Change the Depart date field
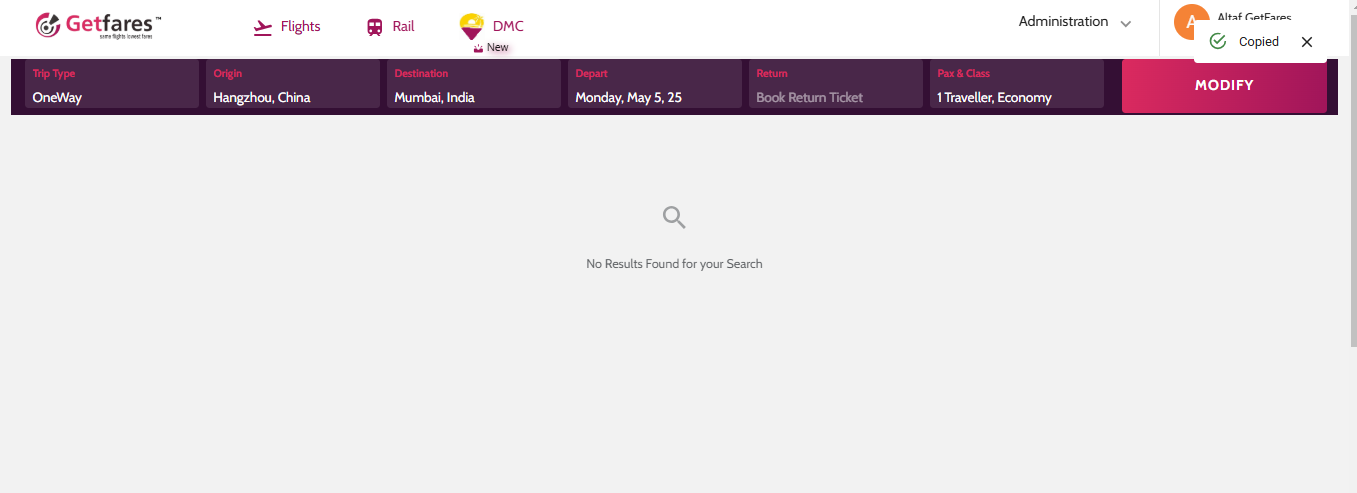 coord(655,84)
